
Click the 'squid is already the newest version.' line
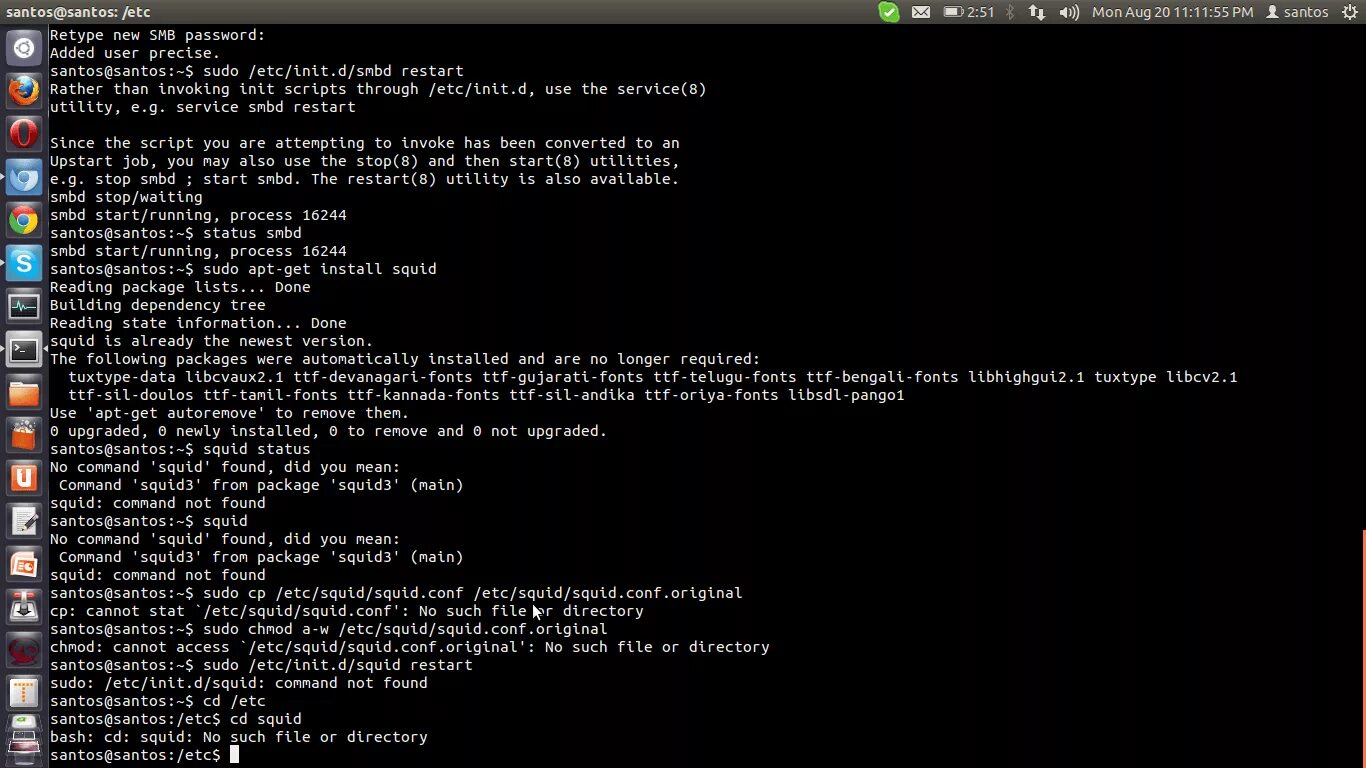pos(211,341)
